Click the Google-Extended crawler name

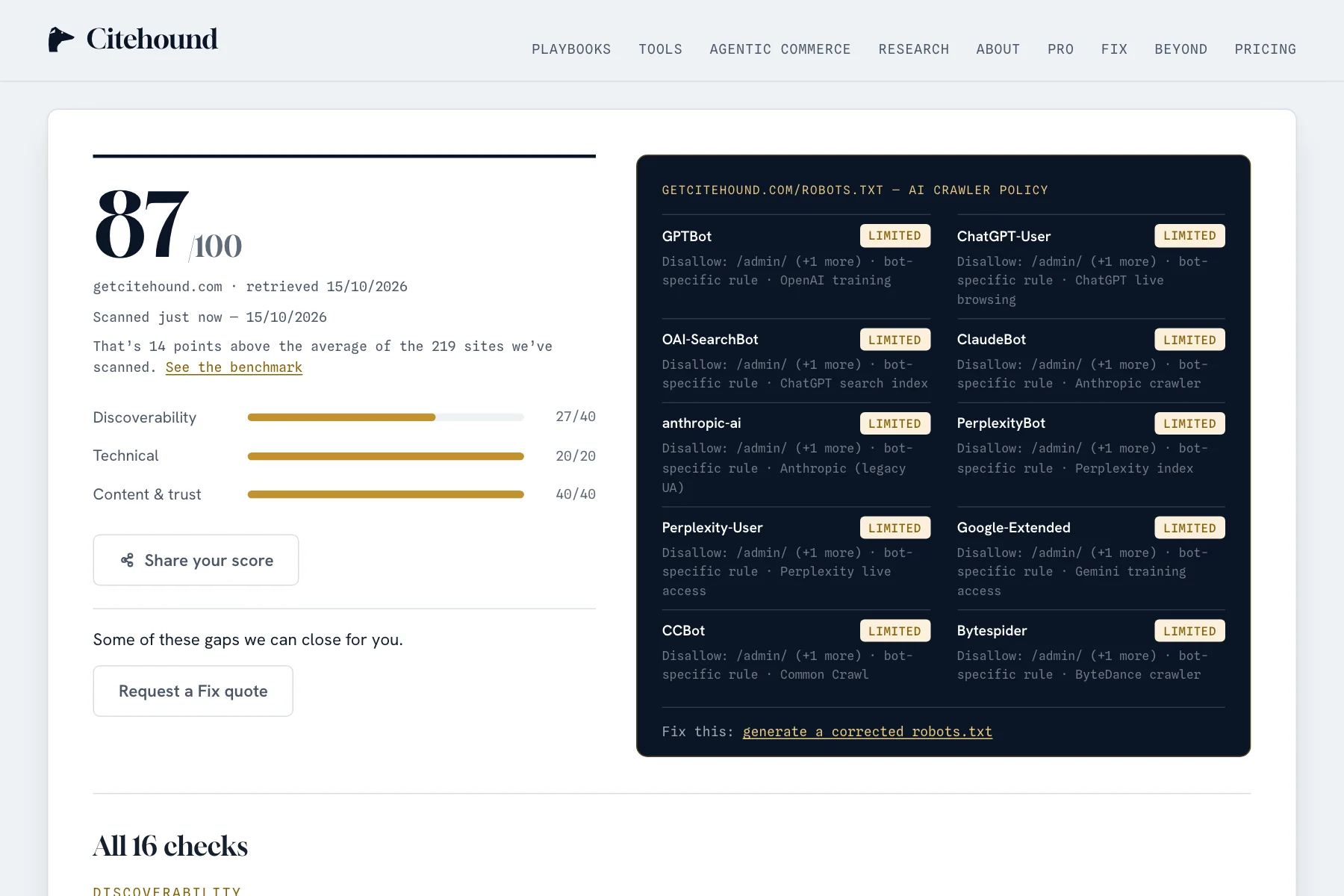1014,528
